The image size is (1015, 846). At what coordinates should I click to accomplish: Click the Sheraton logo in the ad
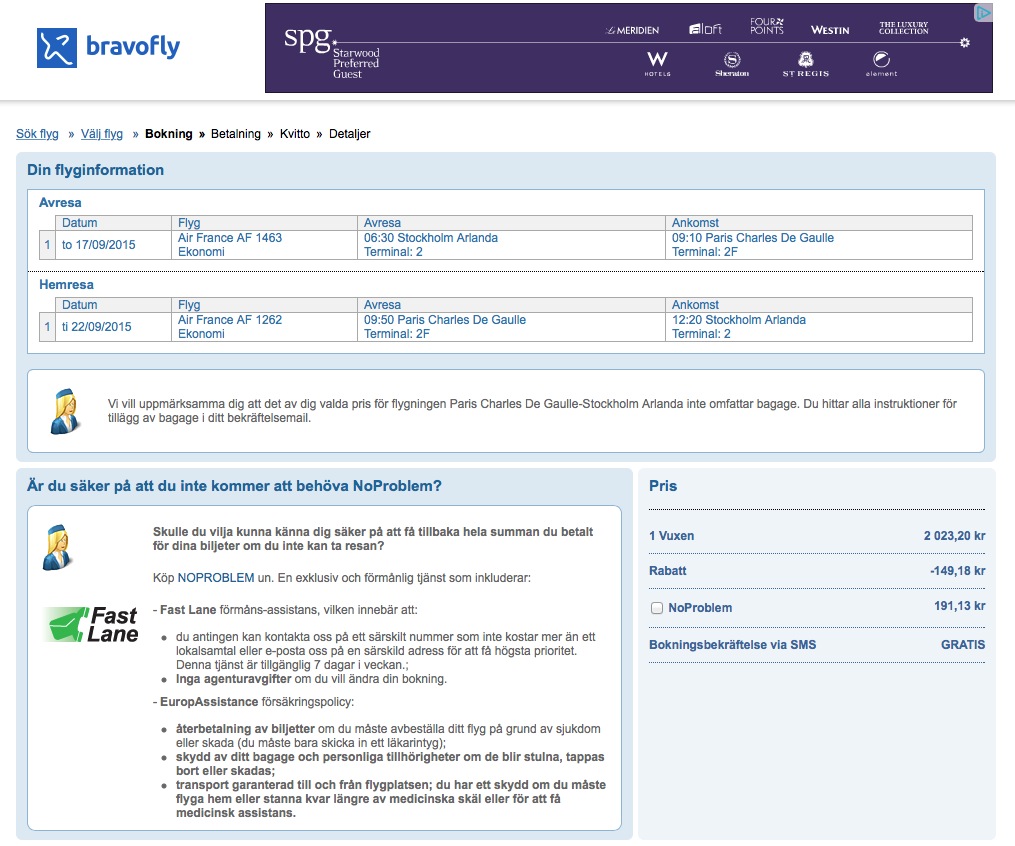(731, 64)
